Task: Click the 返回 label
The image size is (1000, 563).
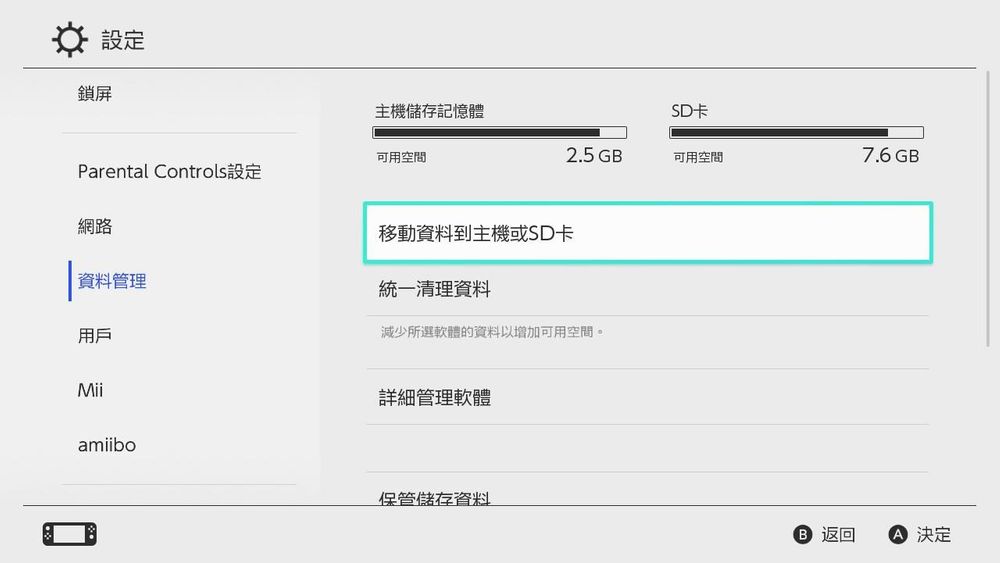Action: tap(838, 534)
